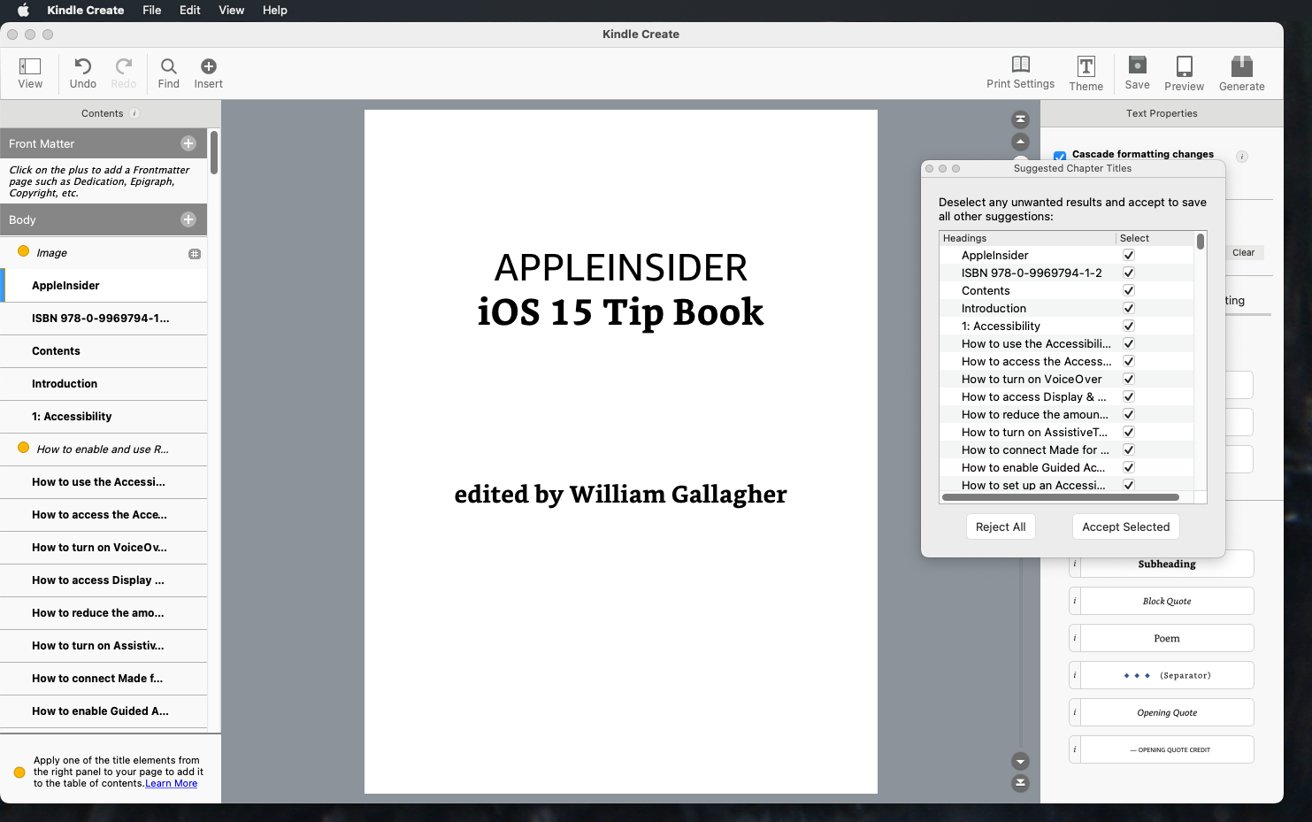This screenshot has height=822, width=1312.
Task: Uncheck How to enable Guided Ac... suggestion
Action: click(1129, 467)
